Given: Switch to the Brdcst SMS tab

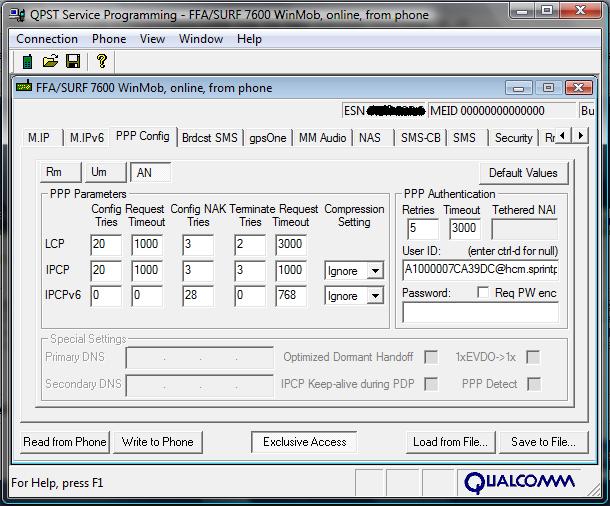Looking at the screenshot, I should click(x=210, y=138).
